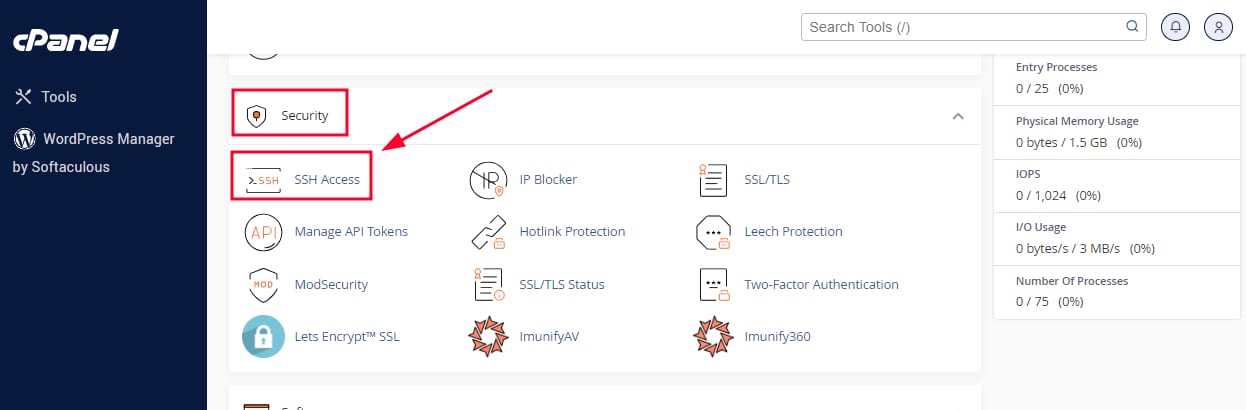Click the Security section shield icon
Viewport: 1246px width, 410px height.
click(256, 116)
